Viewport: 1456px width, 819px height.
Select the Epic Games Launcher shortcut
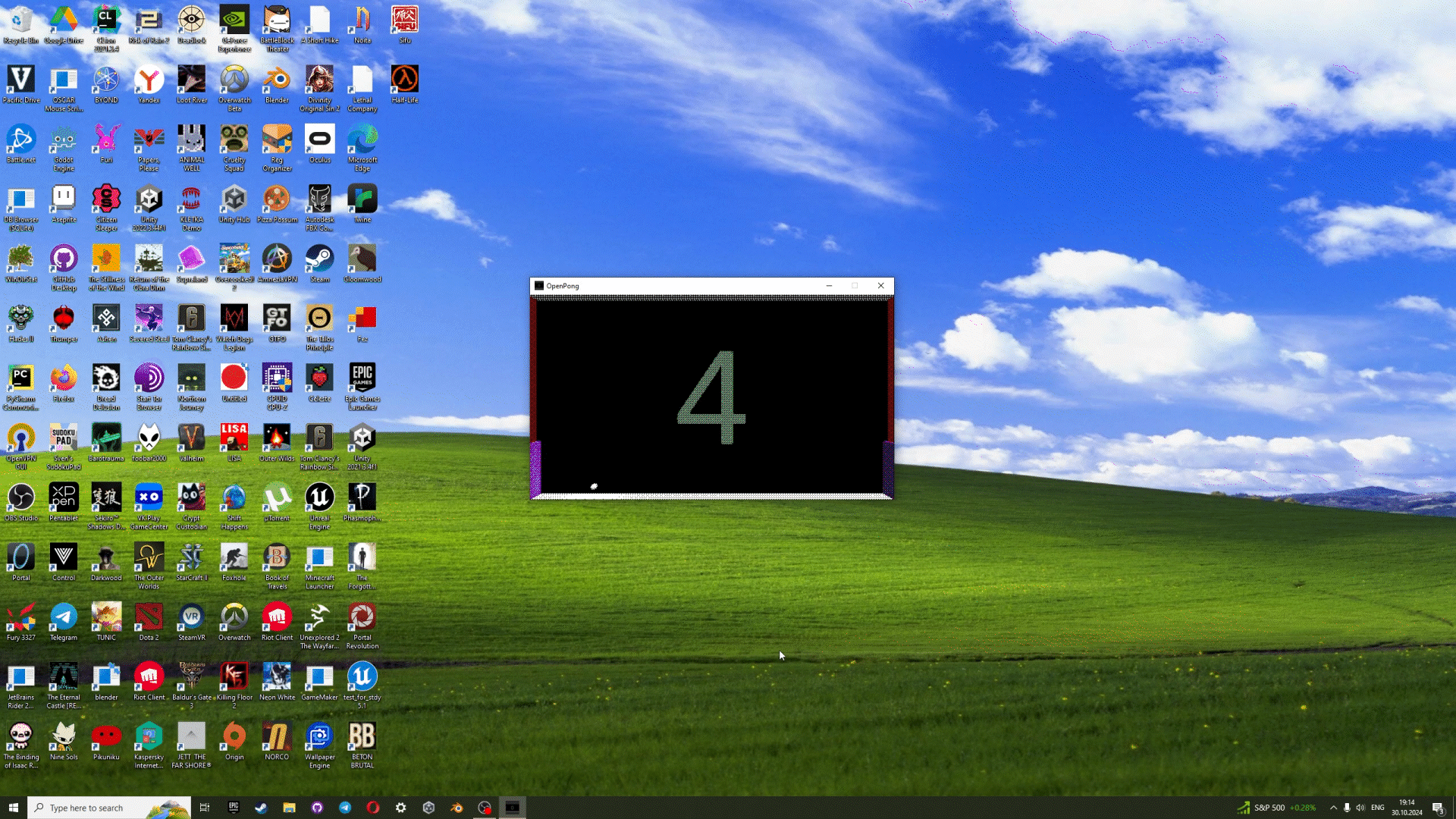362,379
